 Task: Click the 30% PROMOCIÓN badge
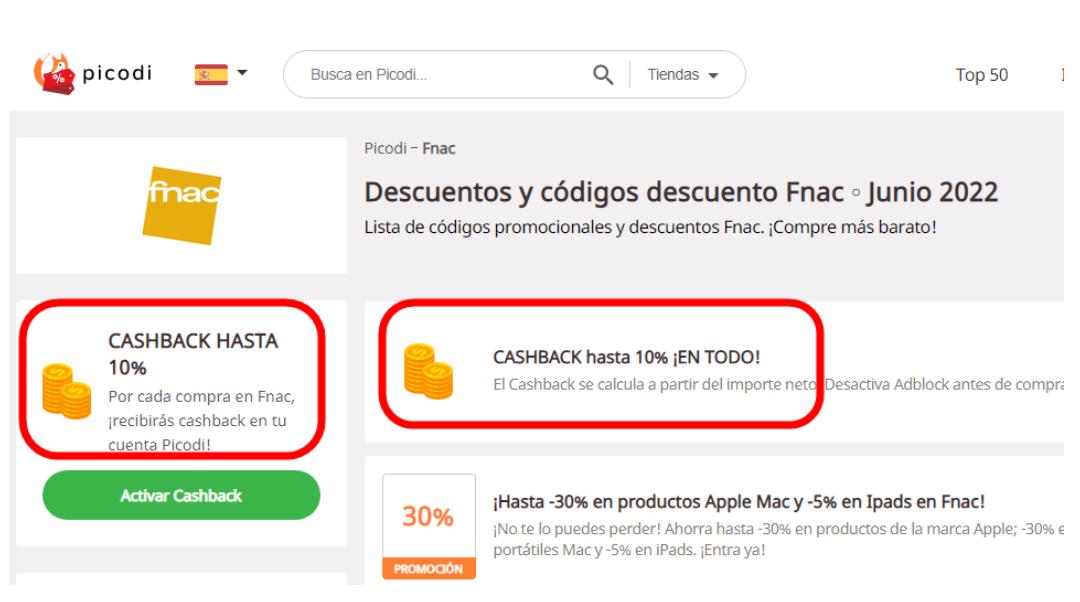click(428, 526)
